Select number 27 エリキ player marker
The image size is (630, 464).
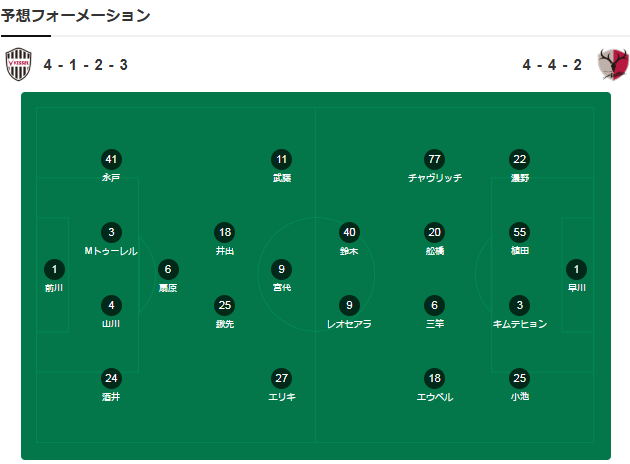282,378
